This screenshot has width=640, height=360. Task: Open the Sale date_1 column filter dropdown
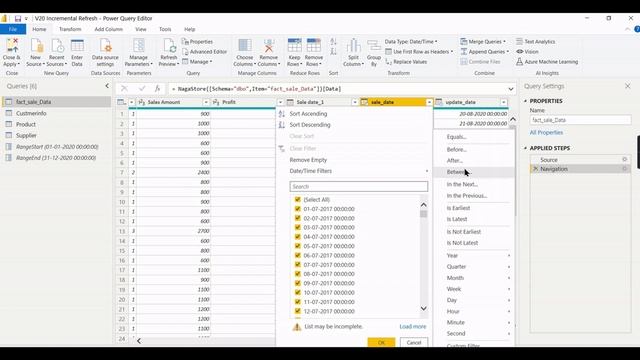click(354, 102)
